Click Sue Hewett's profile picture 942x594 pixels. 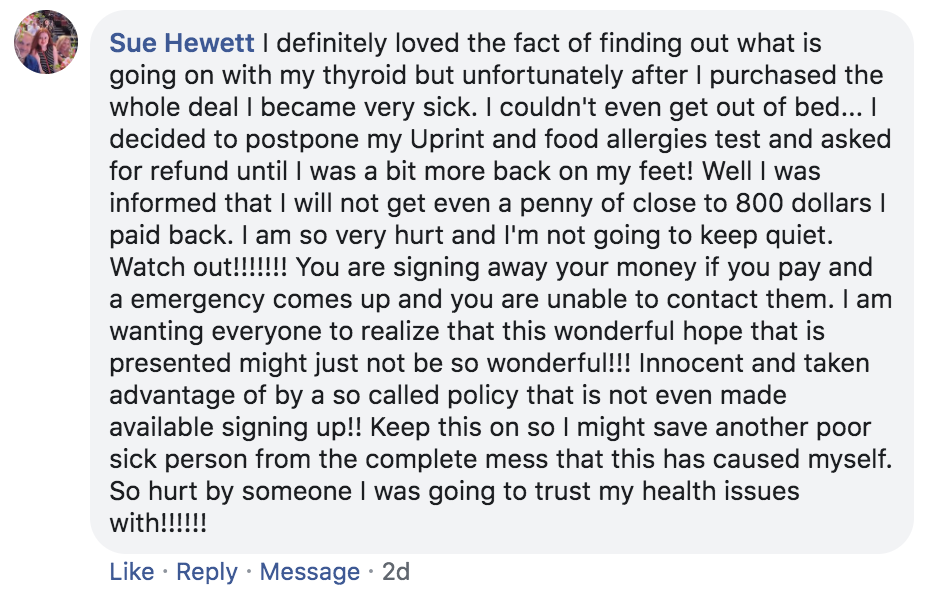point(46,42)
